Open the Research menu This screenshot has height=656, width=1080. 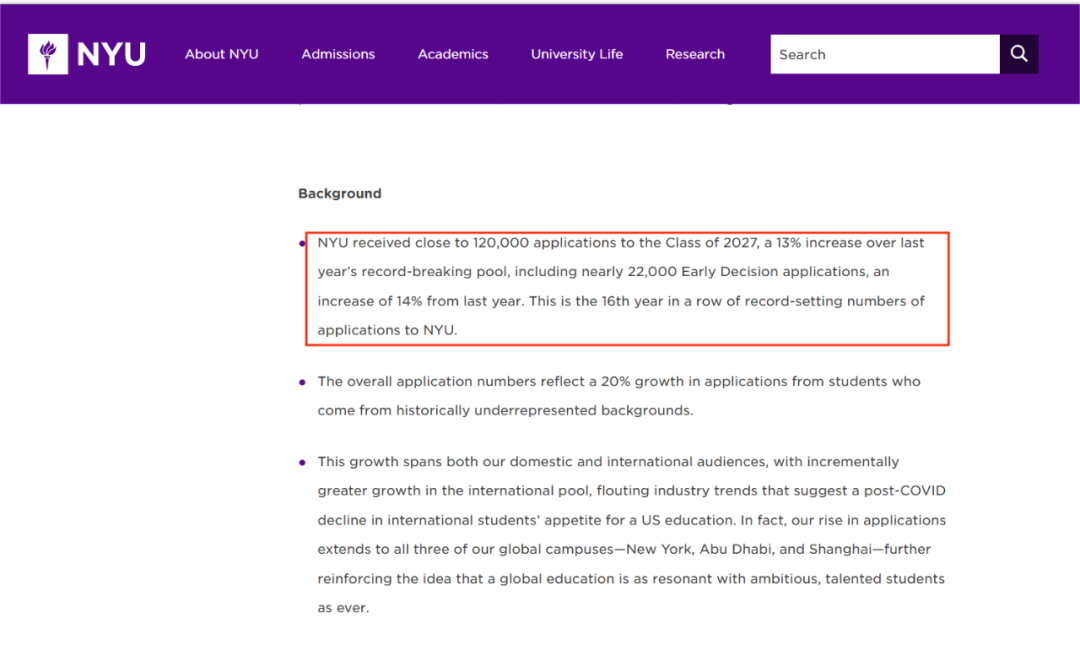tap(695, 54)
